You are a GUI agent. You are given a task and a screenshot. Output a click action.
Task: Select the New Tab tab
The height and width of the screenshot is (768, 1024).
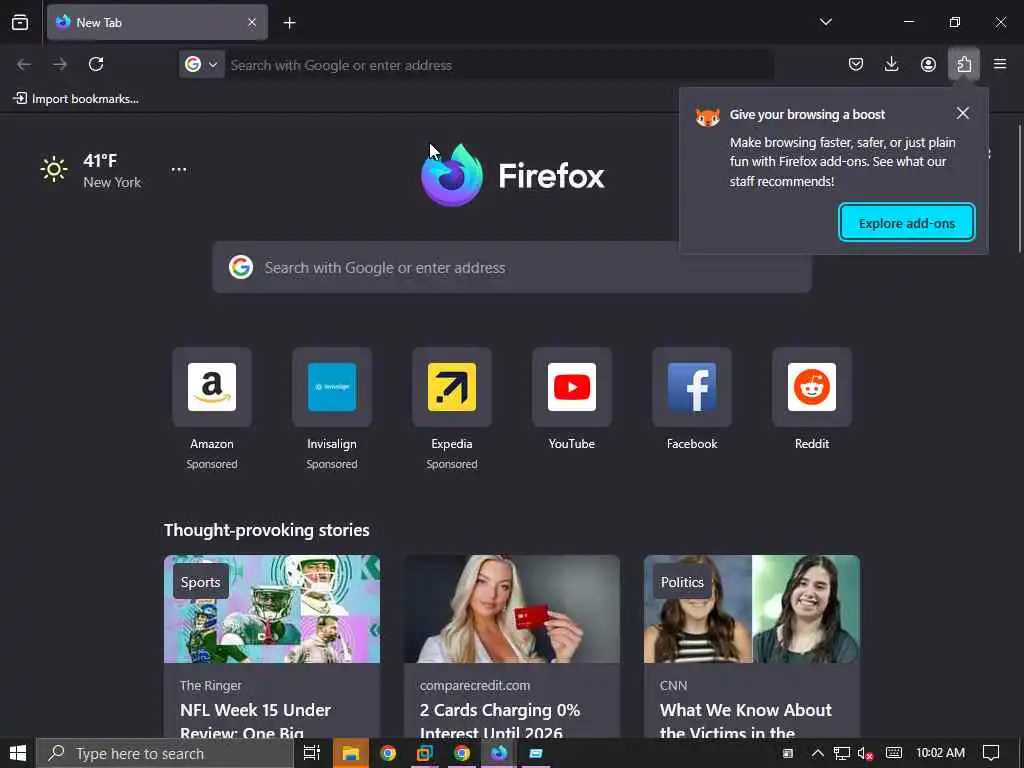(157, 22)
